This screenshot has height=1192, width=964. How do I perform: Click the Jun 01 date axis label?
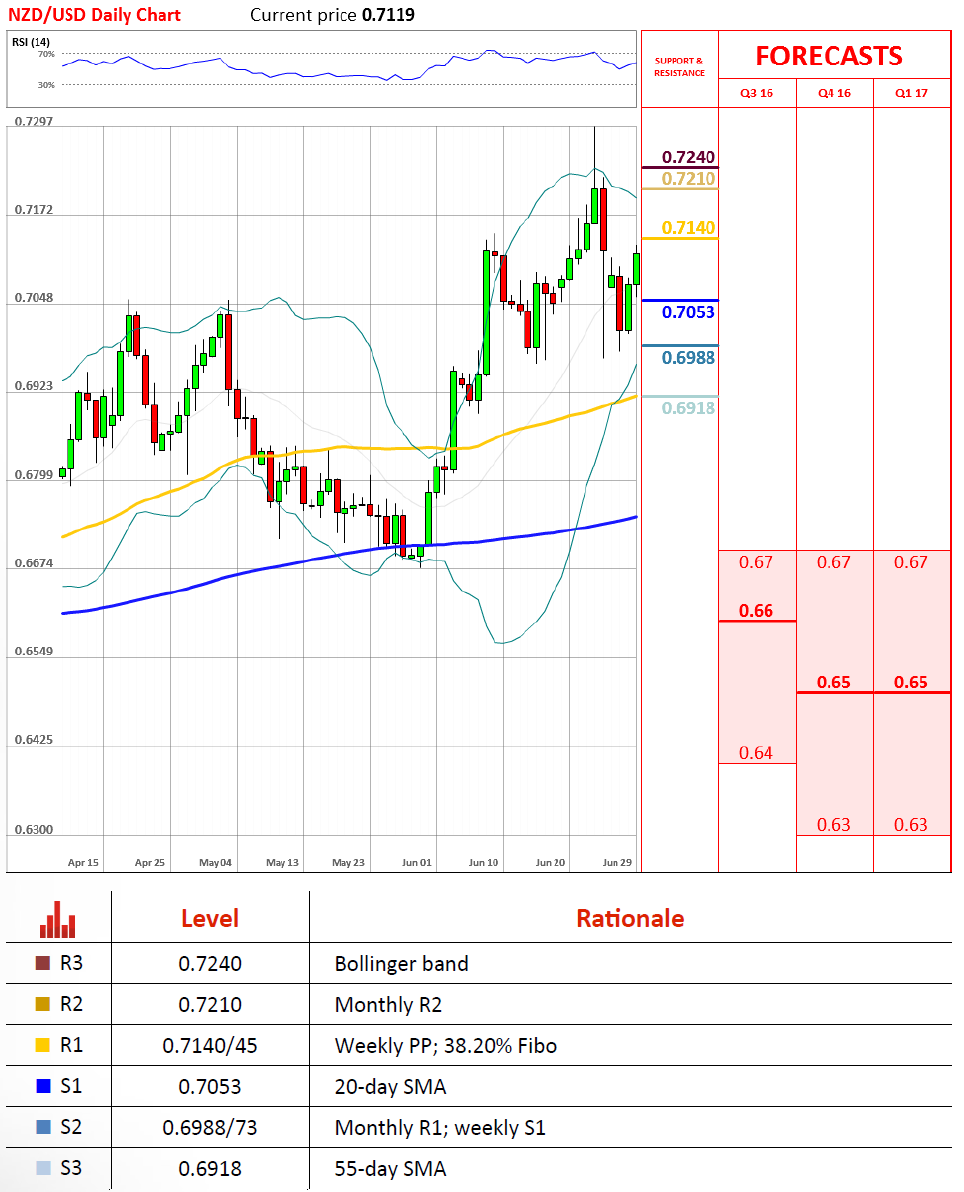click(x=417, y=863)
